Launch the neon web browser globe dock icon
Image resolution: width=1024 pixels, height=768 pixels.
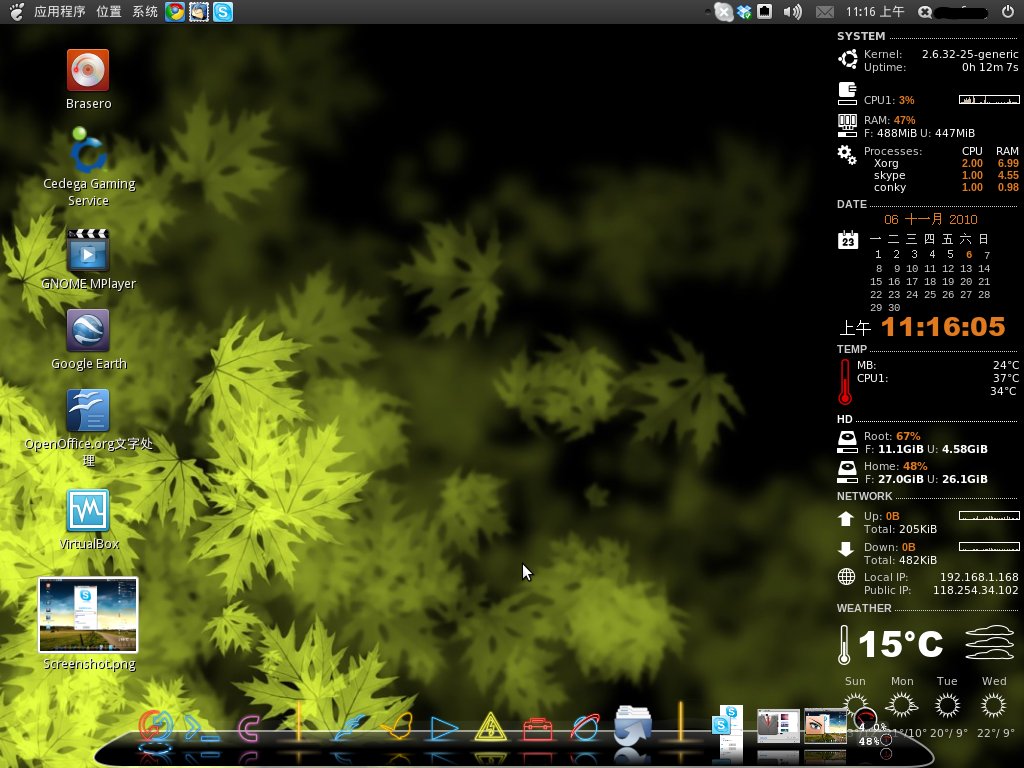[x=584, y=728]
